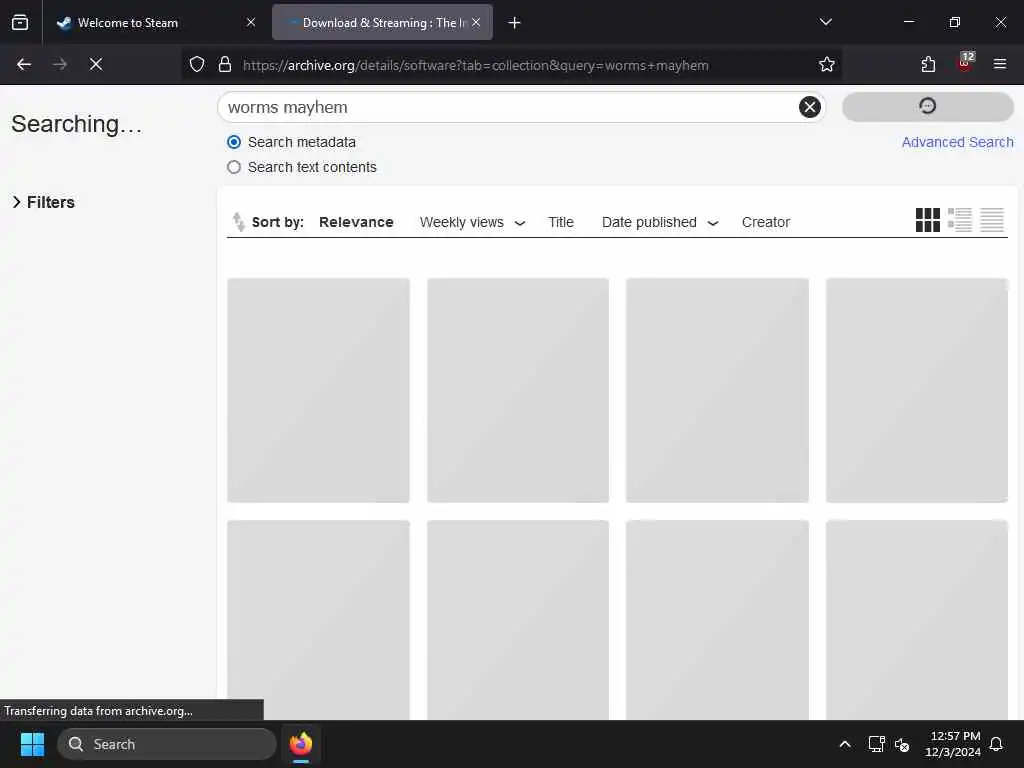Expand the Filters section
The image size is (1024, 768).
(x=43, y=202)
